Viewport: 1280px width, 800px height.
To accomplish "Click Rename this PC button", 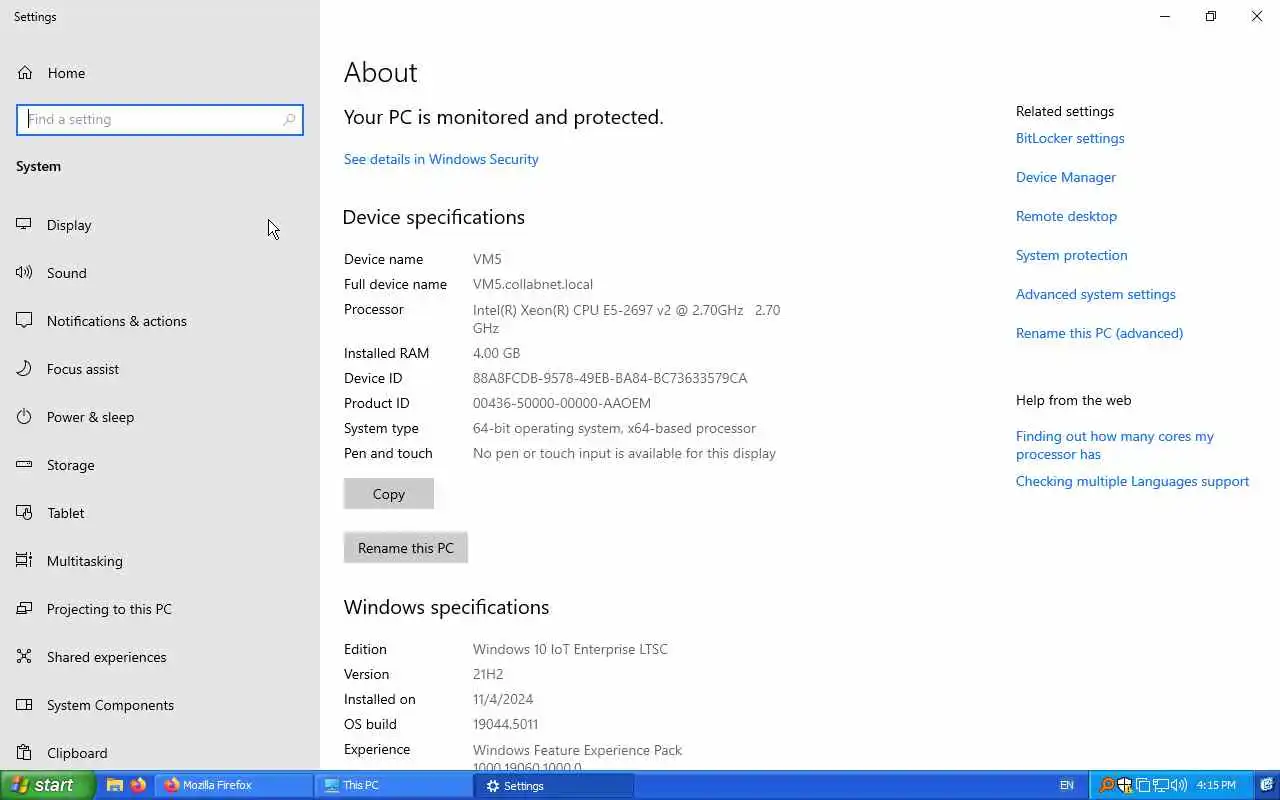I will click(x=406, y=548).
